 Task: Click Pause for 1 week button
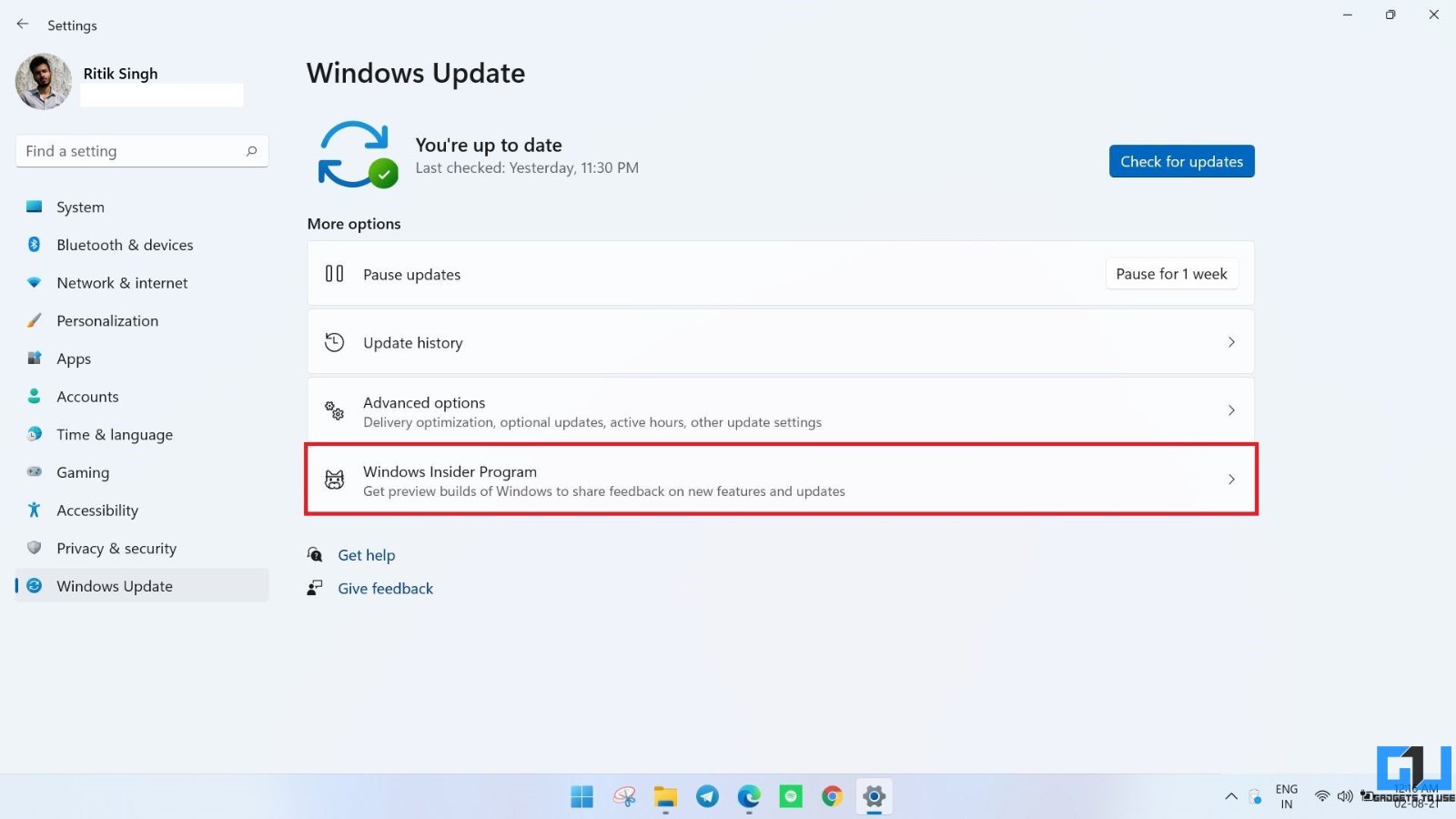(x=1171, y=274)
